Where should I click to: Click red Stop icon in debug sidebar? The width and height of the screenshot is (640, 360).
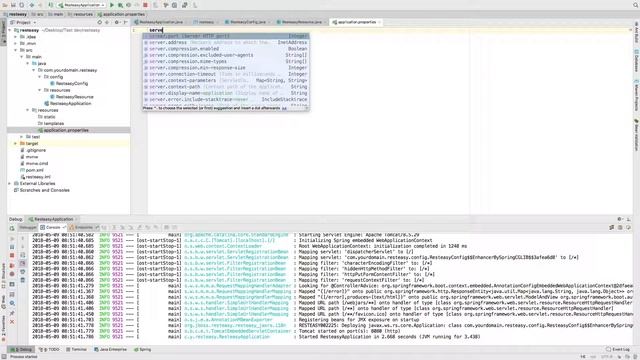pos(12,256)
